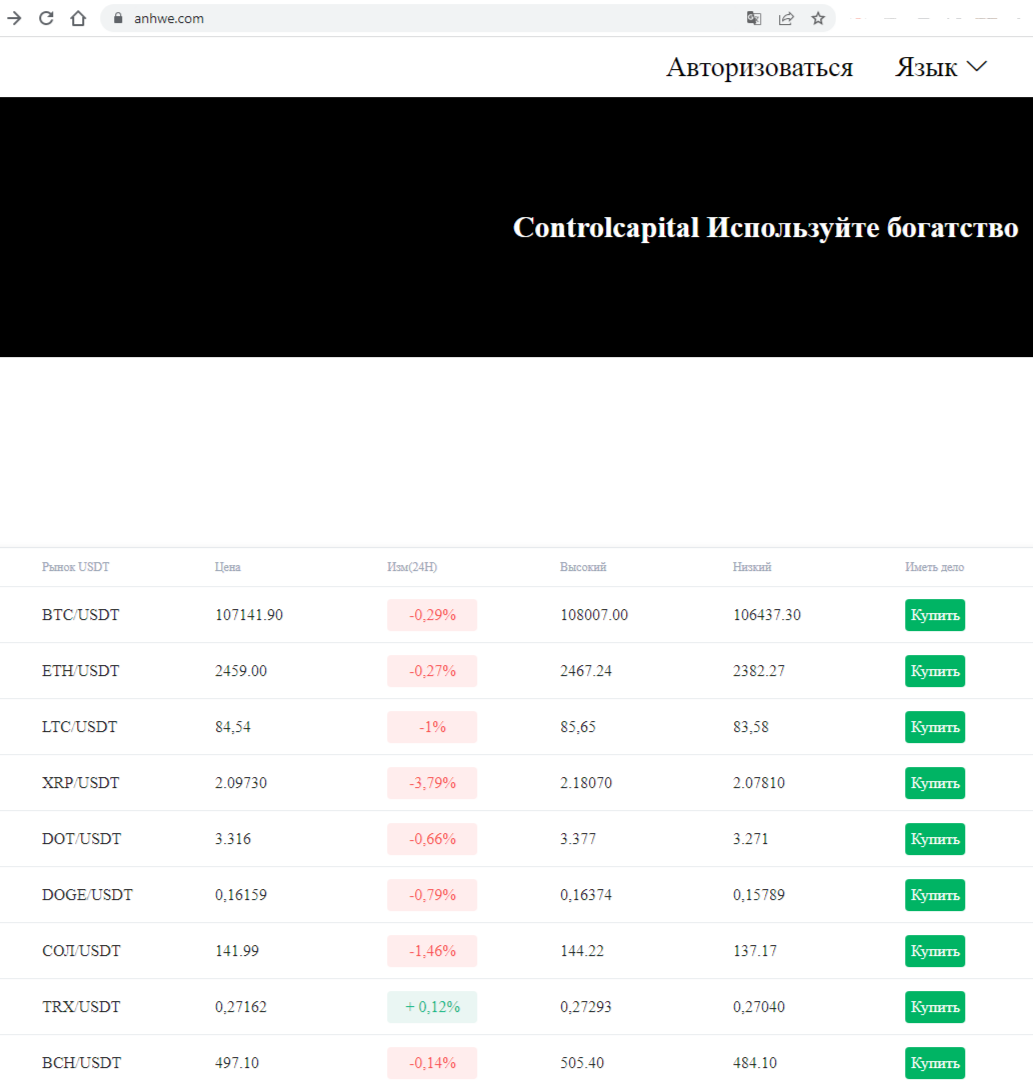
Task: Click DOGE price 0,16159
Action: [241, 895]
